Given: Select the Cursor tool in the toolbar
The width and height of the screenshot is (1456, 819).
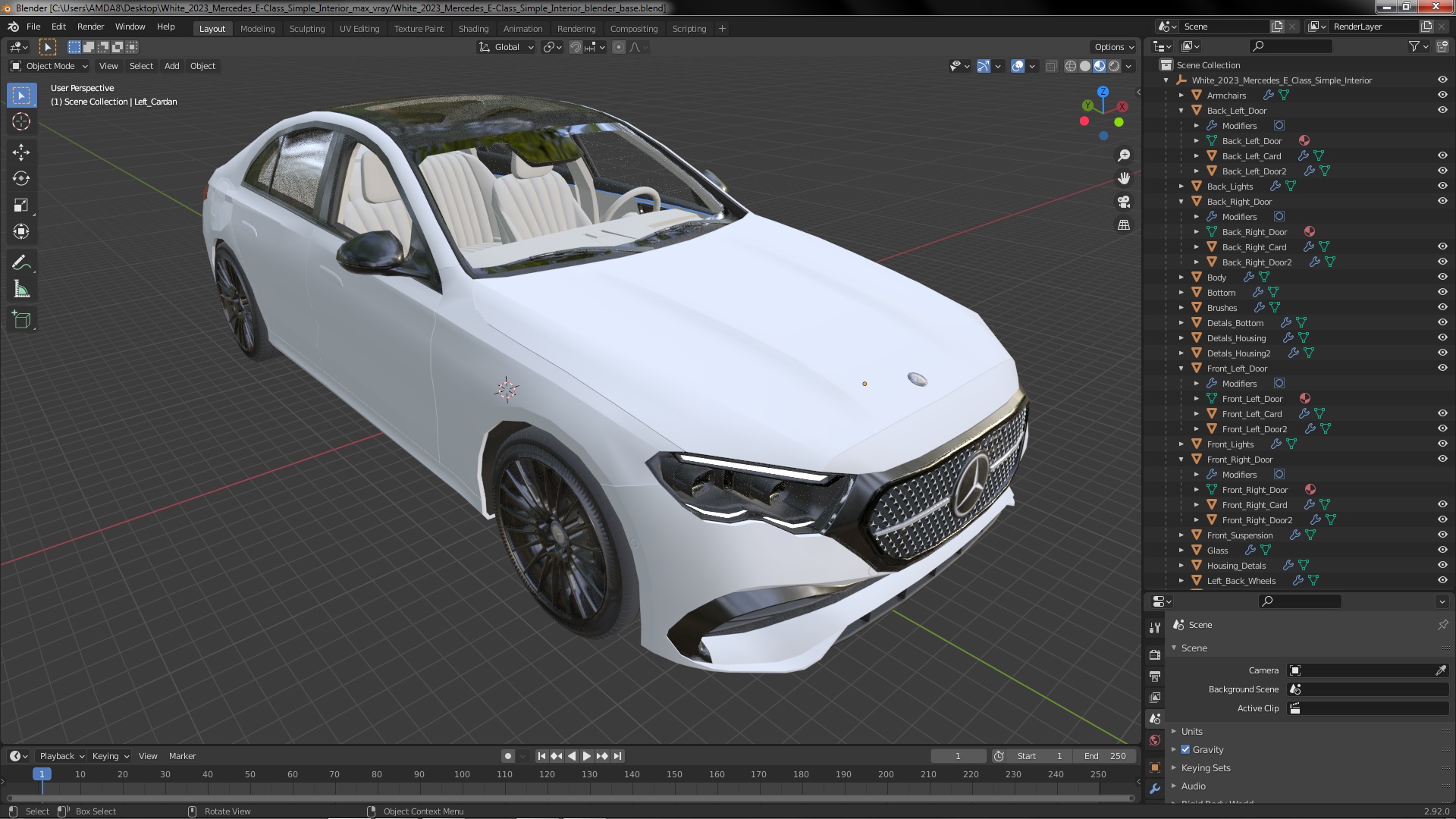Looking at the screenshot, I should coord(21,121).
